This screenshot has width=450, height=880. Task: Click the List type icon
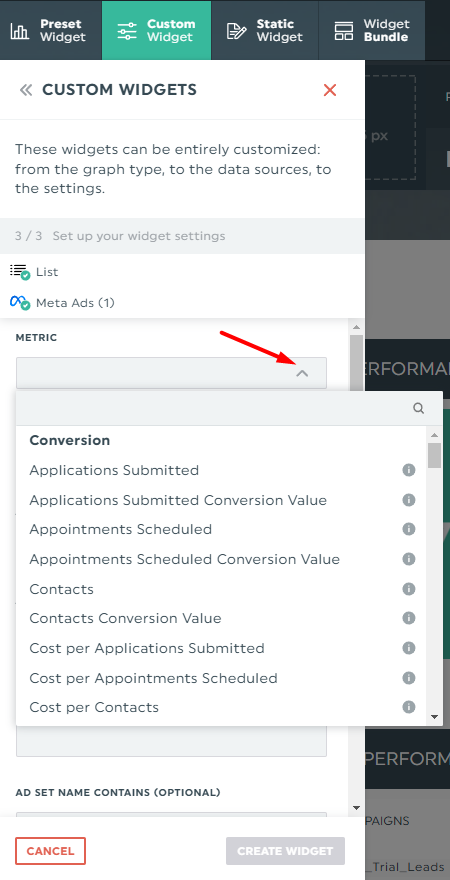tap(20, 272)
